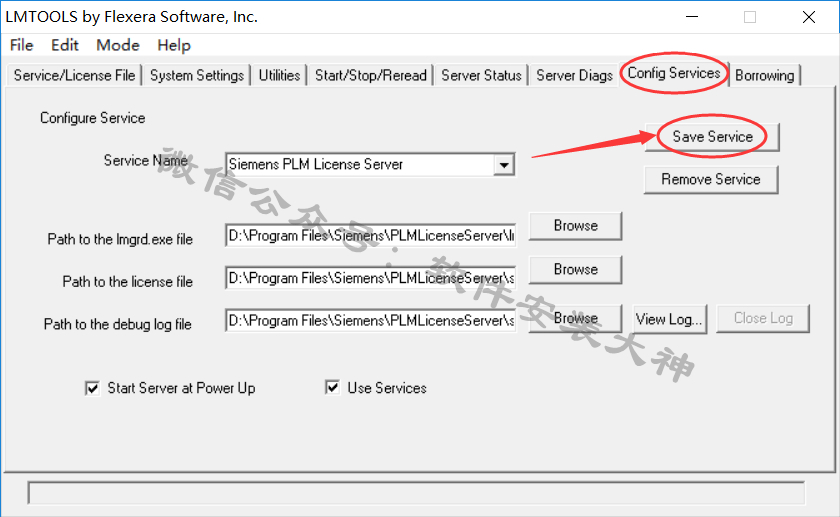Select the Config Services tab
The width and height of the screenshot is (840, 517).
[x=674, y=73]
